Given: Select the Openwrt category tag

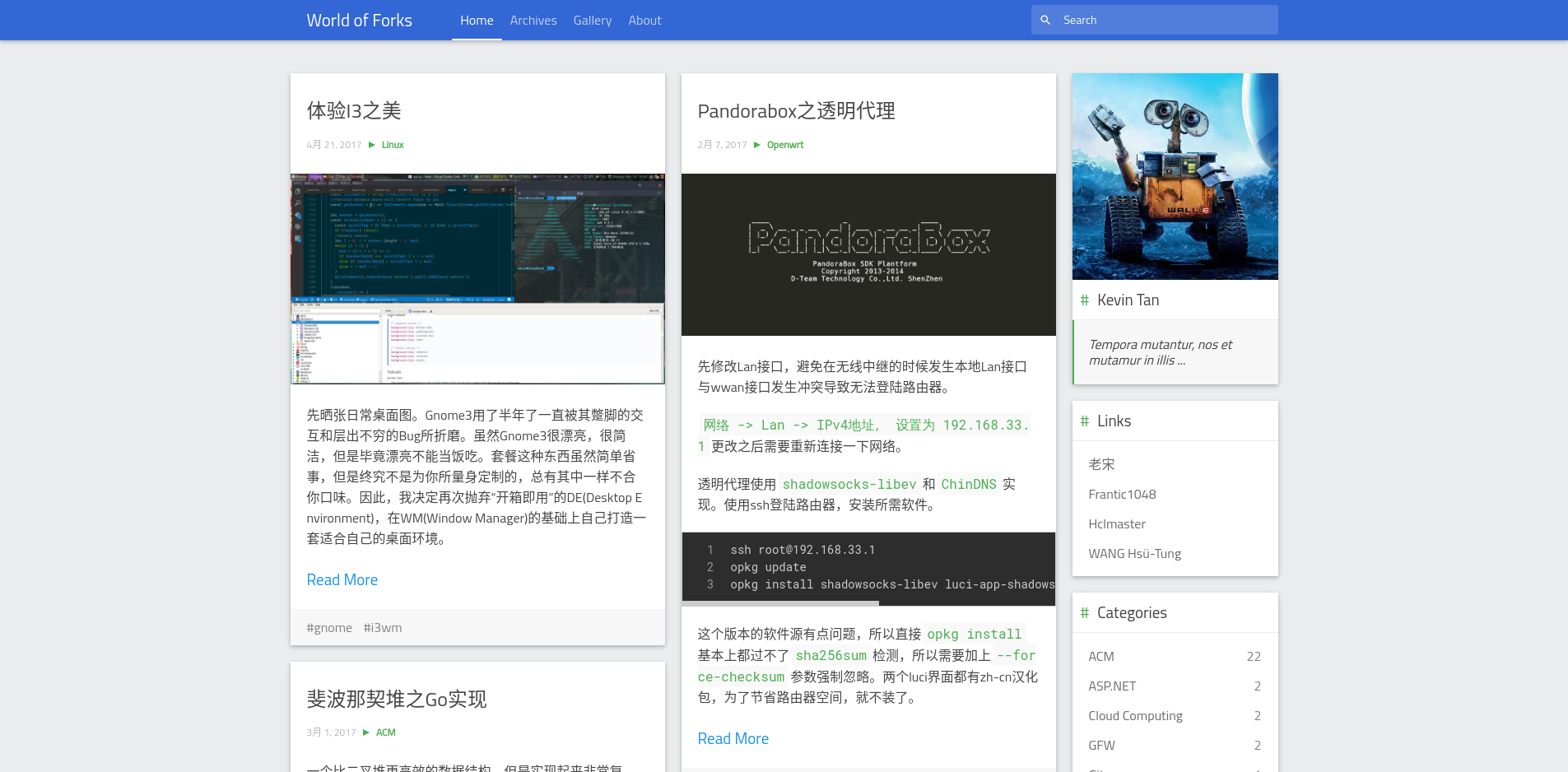Looking at the screenshot, I should pyautogui.click(x=785, y=145).
